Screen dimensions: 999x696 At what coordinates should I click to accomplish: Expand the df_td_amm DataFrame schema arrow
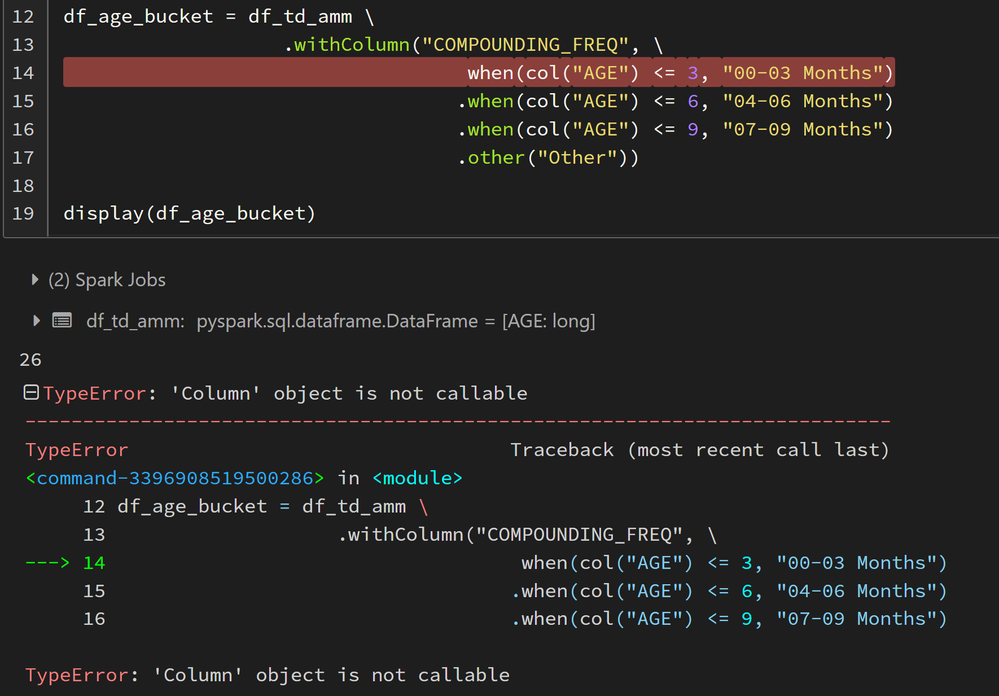click(37, 321)
